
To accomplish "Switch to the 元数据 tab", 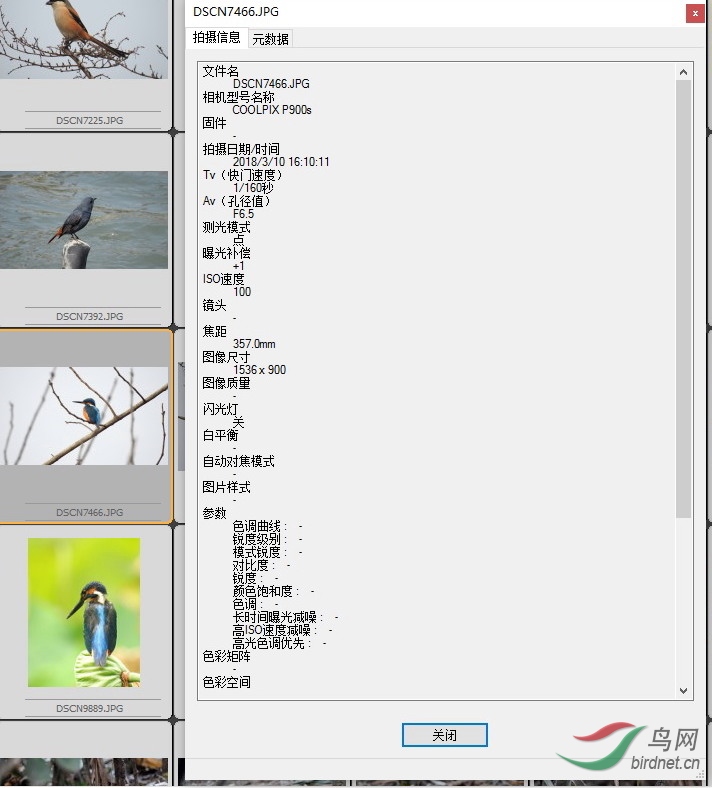I will click(270, 39).
